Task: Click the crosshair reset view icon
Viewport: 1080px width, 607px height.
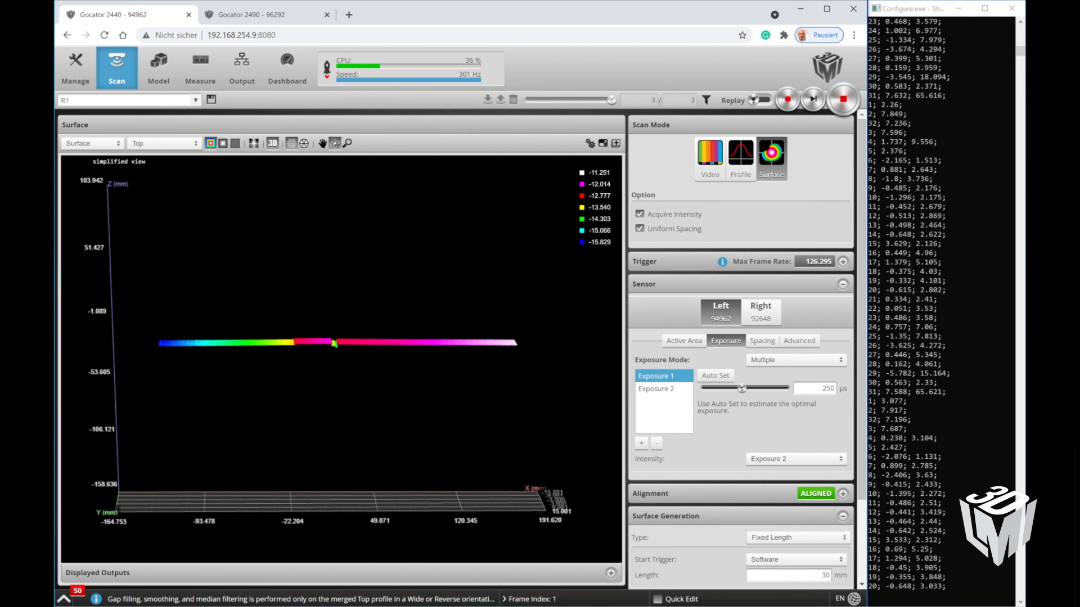Action: pos(304,143)
